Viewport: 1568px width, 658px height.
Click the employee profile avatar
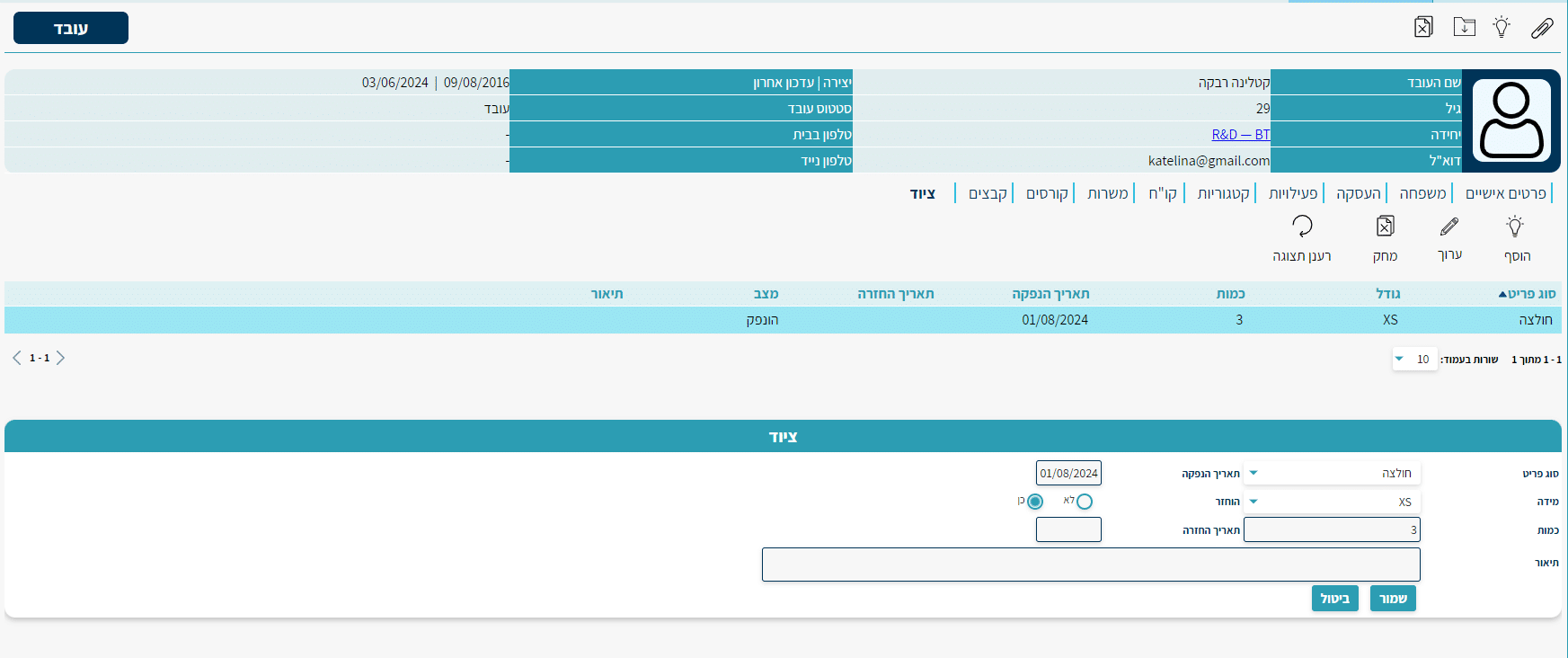tap(1511, 120)
